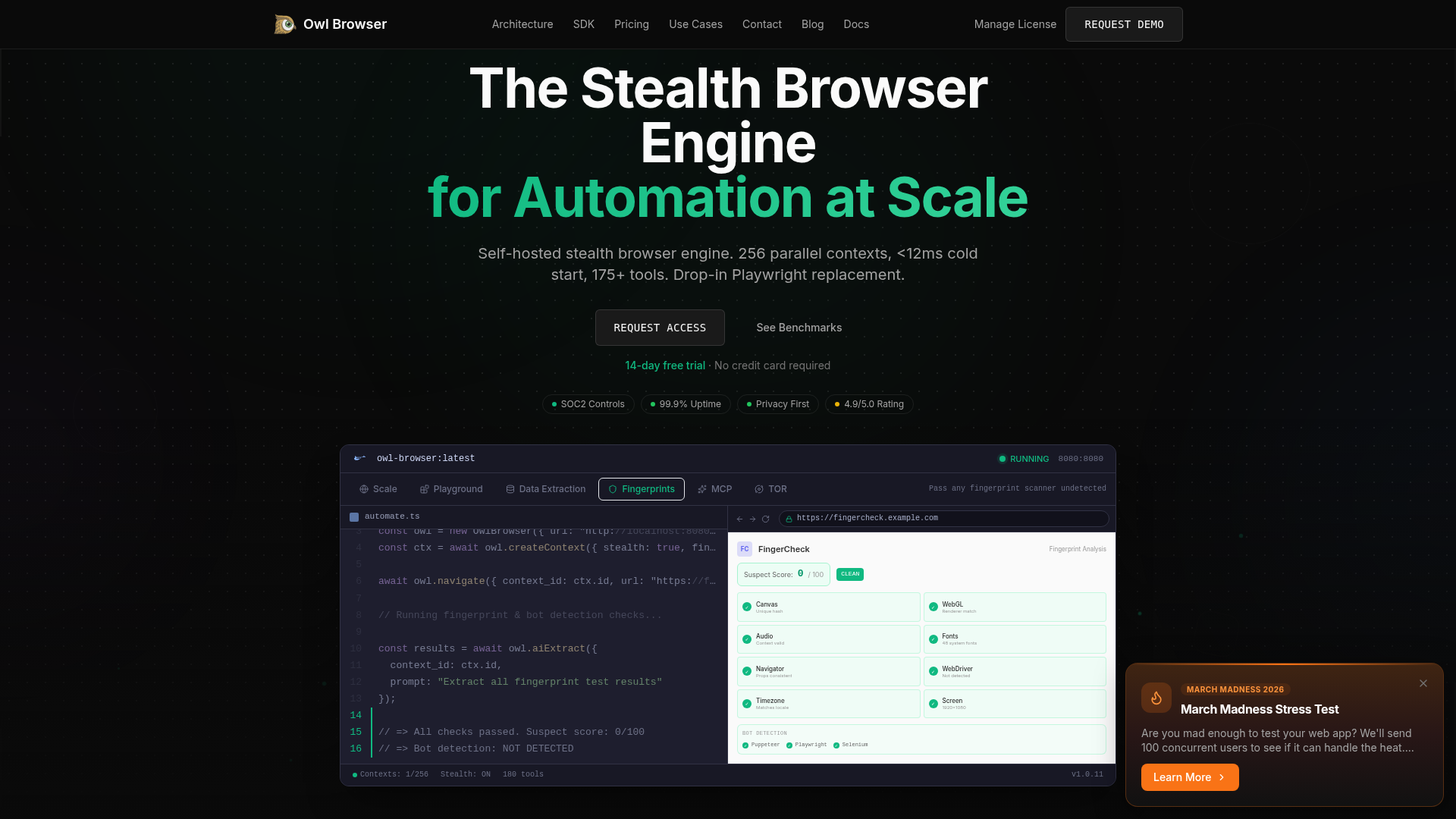Open the See Benchmarks link
This screenshot has width=1456, height=819.
799,327
